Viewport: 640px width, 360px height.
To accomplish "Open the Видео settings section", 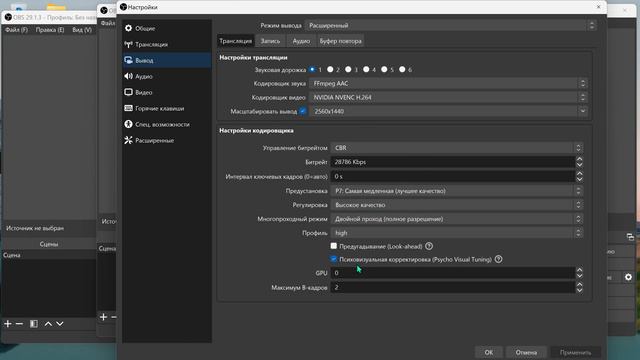I will 167,92.
